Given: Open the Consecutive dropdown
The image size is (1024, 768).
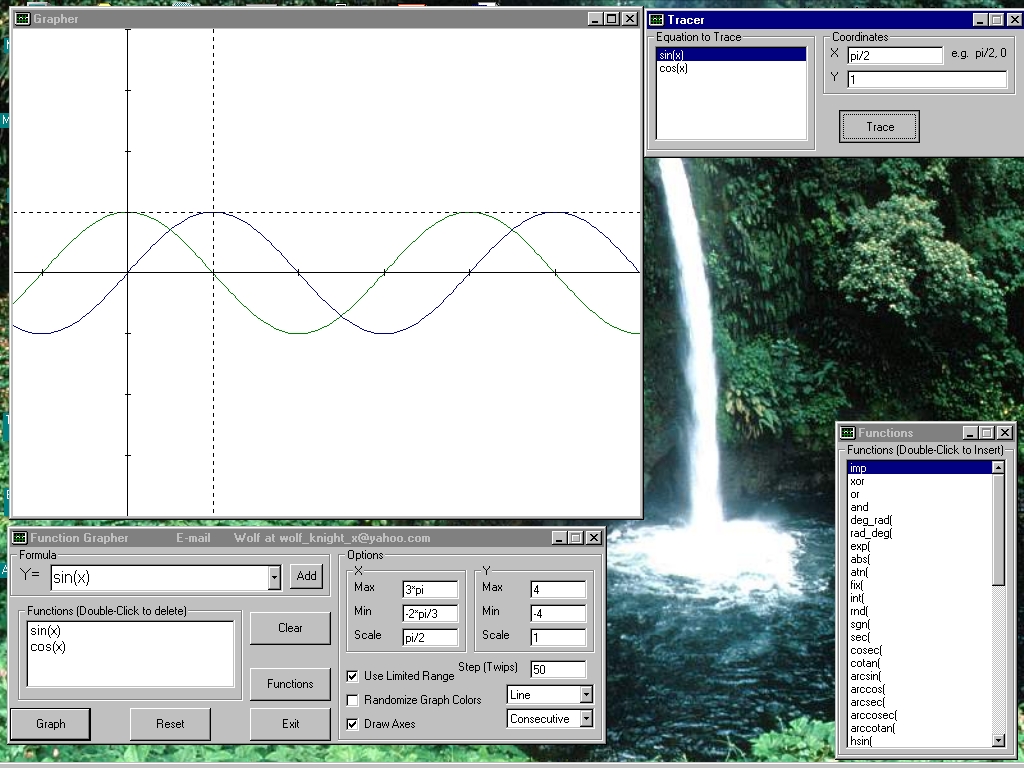Looking at the screenshot, I should (586, 719).
